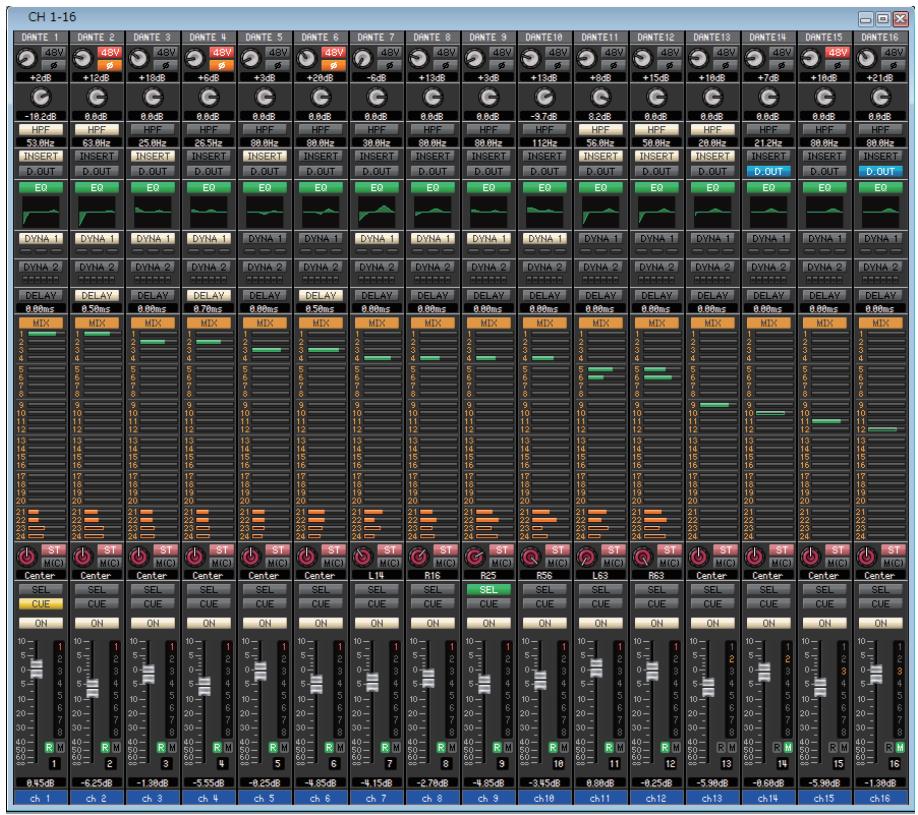918x815 pixels.
Task: Click the M mute safe indicator on channel 5
Action: coord(284,748)
